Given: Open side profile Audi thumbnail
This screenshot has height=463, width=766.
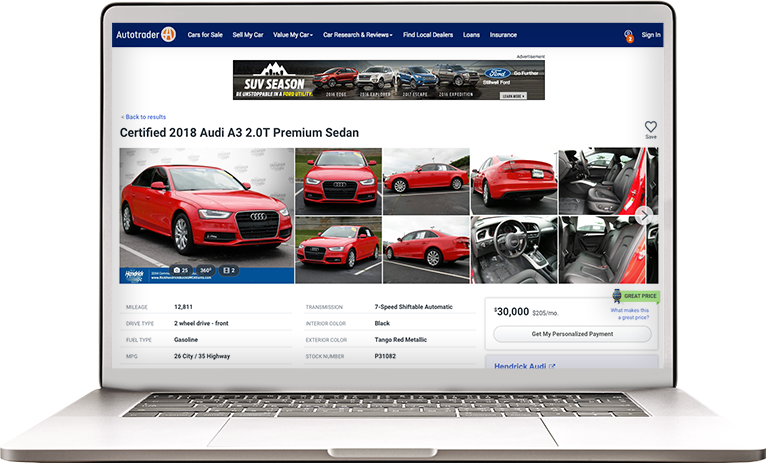Looking at the screenshot, I should tap(426, 181).
